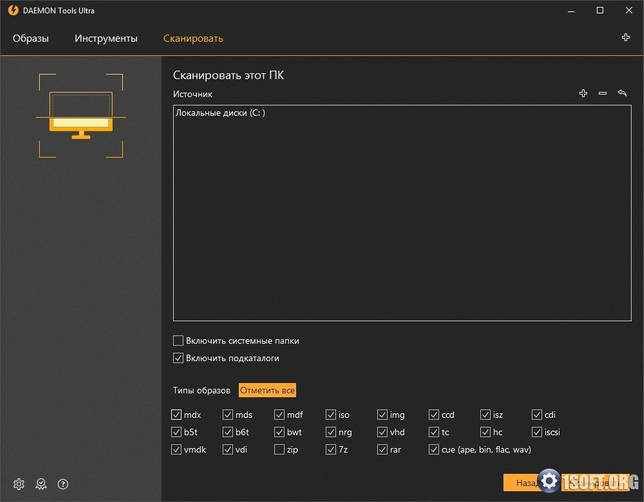Minimize the DAEMON Tools Ultra window
Viewport: 644px width, 502px height.
pos(571,11)
